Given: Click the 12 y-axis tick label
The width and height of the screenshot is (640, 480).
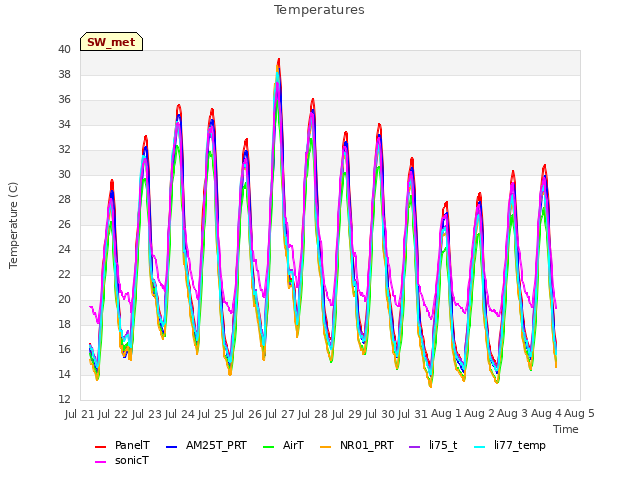Looking at the screenshot, I should (x=64, y=399).
